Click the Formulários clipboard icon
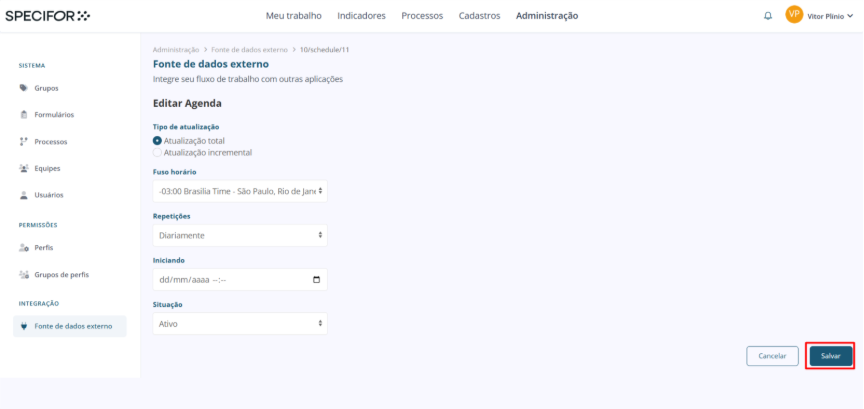This screenshot has height=409, width=864. (x=24, y=115)
